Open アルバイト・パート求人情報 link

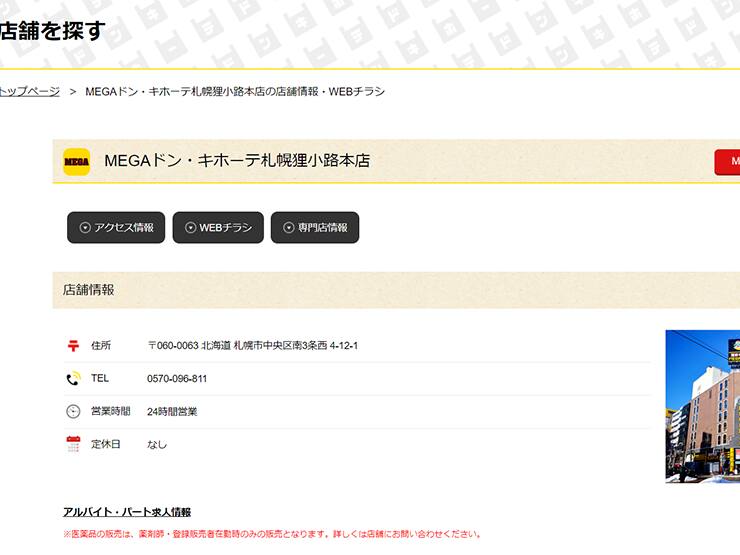coord(126,512)
